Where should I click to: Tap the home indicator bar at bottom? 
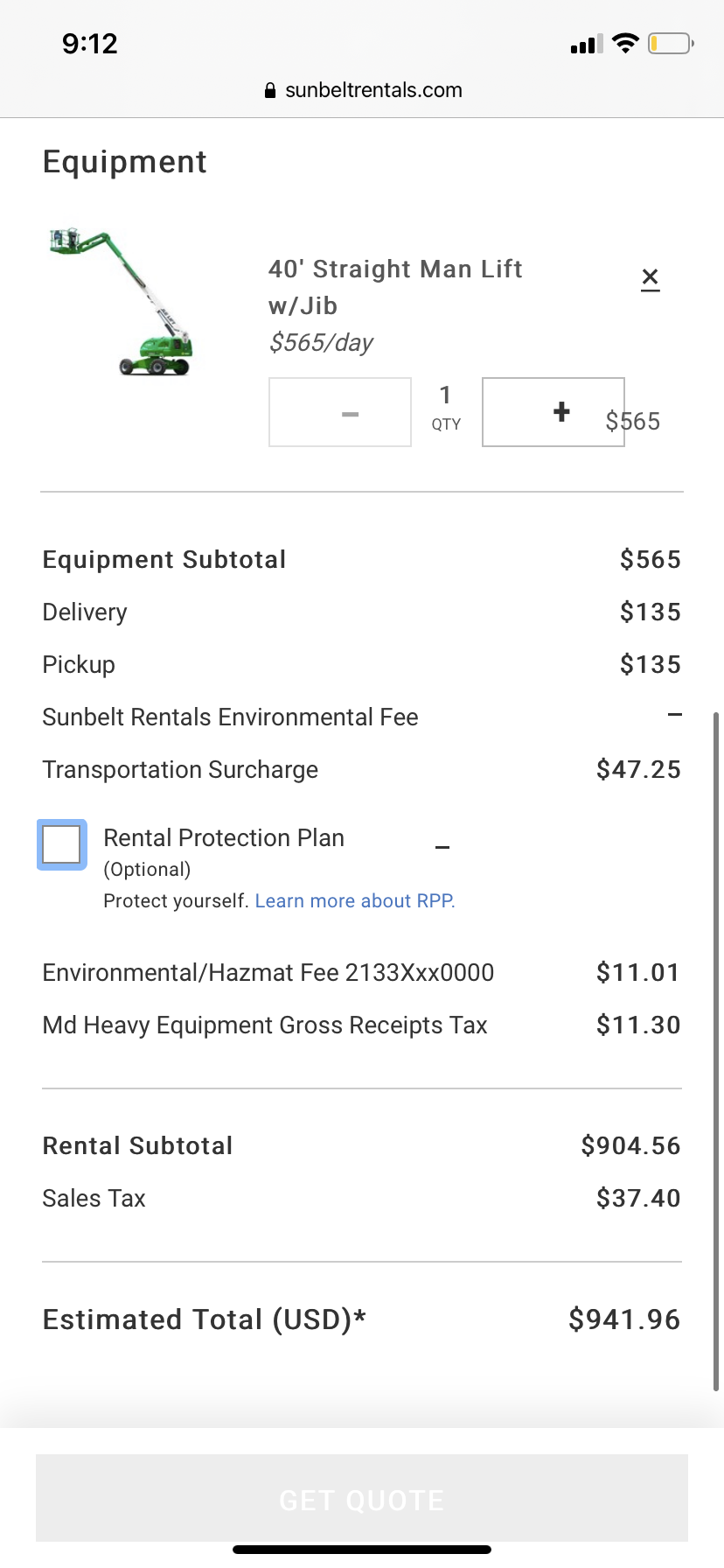pos(362,1550)
